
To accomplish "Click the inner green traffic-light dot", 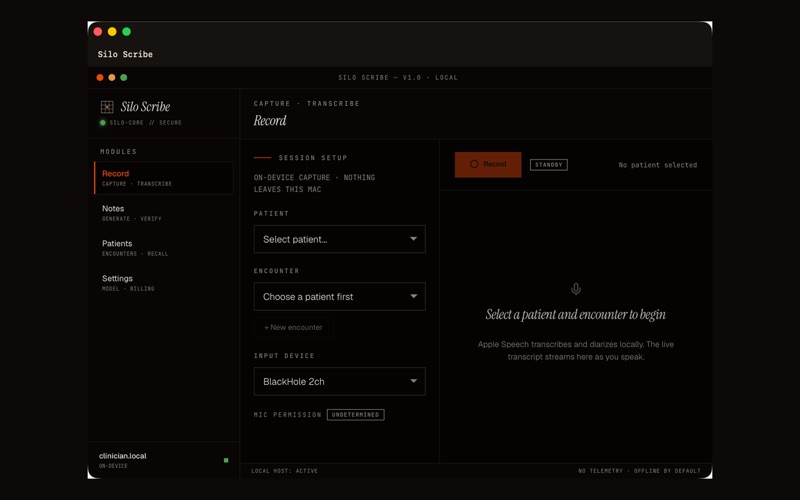I will (123, 78).
